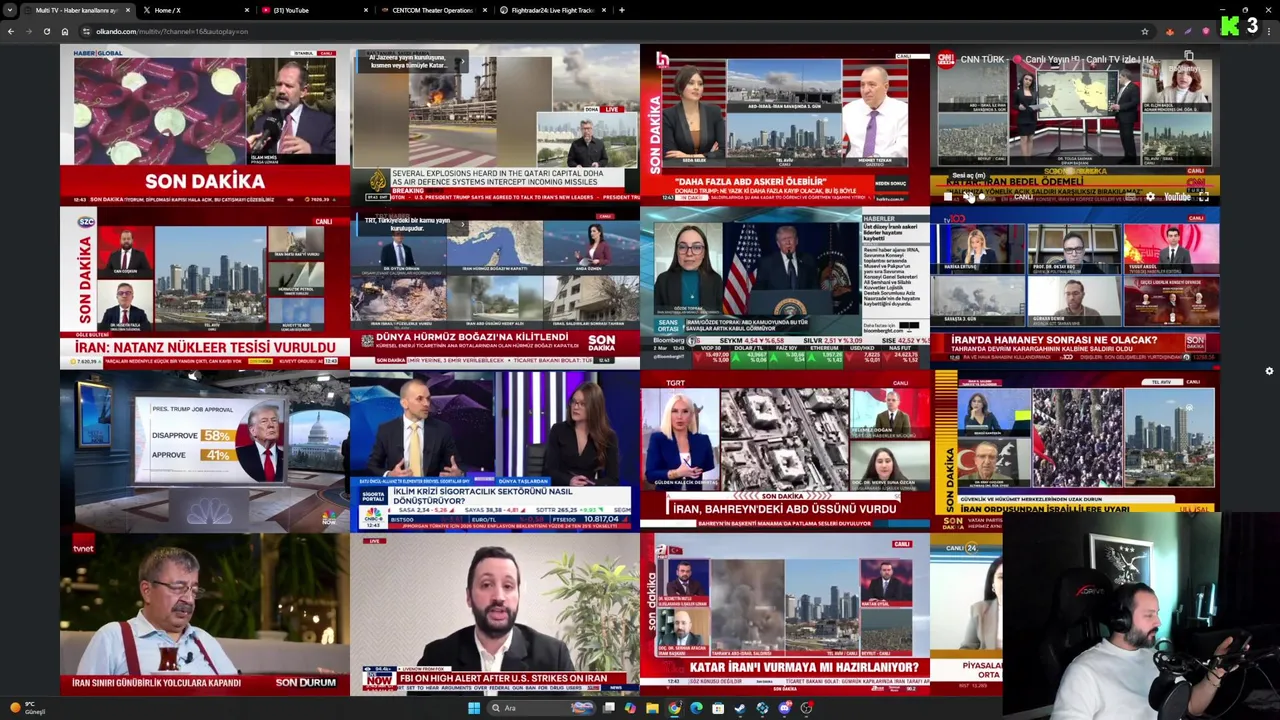
Task: Open the purple feather browser extension
Action: 1188,31
